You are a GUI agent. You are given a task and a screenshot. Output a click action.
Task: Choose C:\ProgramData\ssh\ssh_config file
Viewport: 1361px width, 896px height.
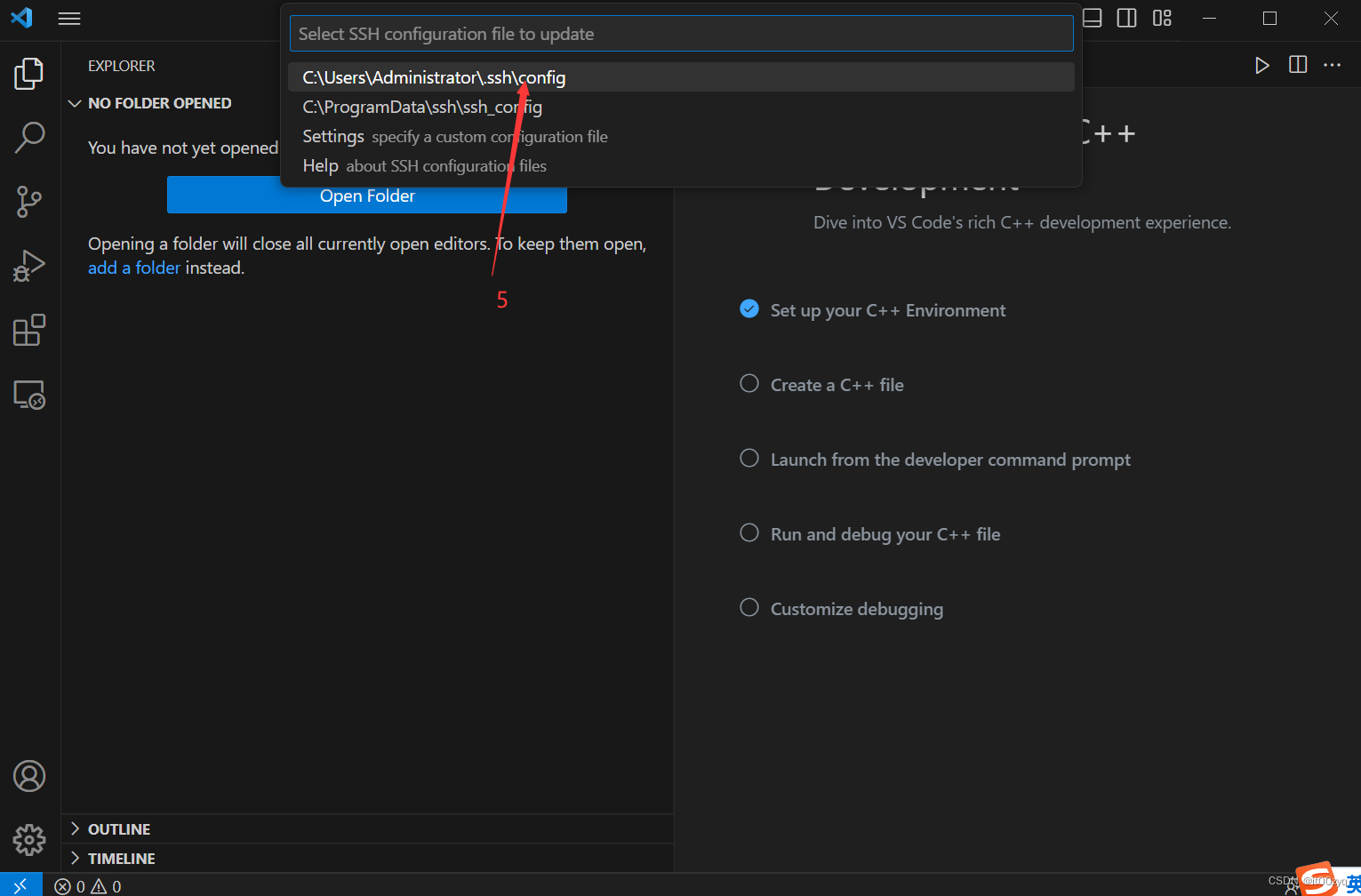point(681,107)
